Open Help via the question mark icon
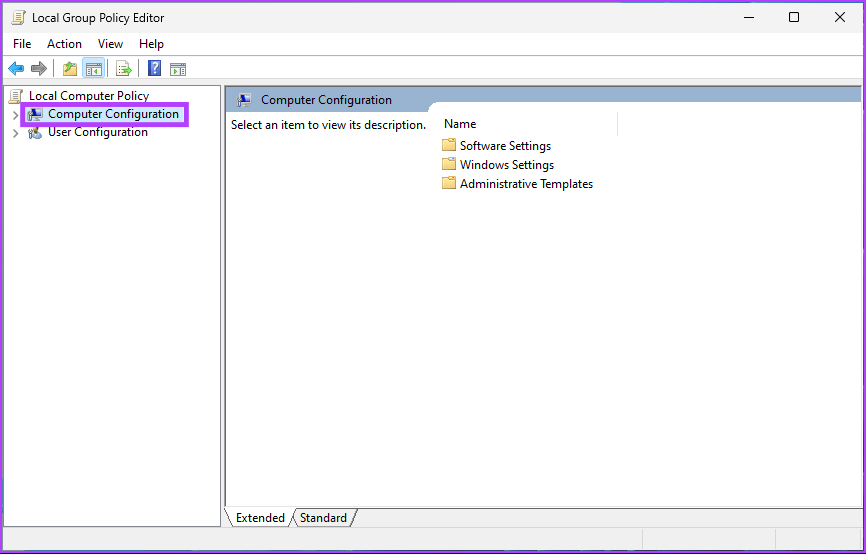The width and height of the screenshot is (866, 554). pos(155,68)
